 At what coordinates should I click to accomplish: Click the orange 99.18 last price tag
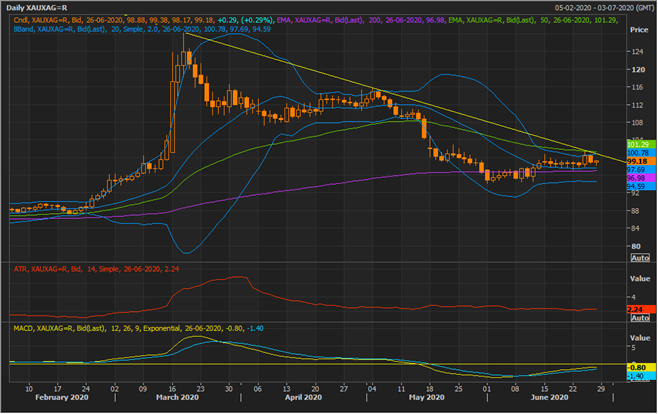(641, 161)
